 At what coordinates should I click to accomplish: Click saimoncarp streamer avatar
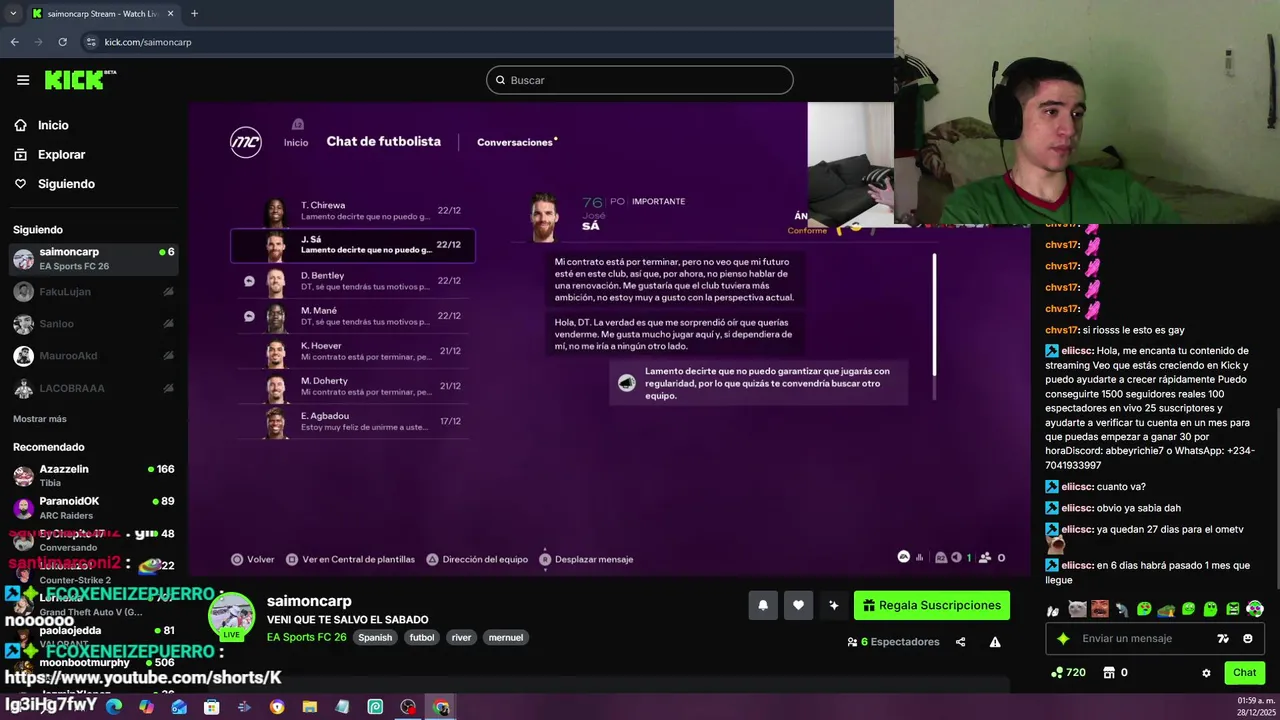[231, 616]
